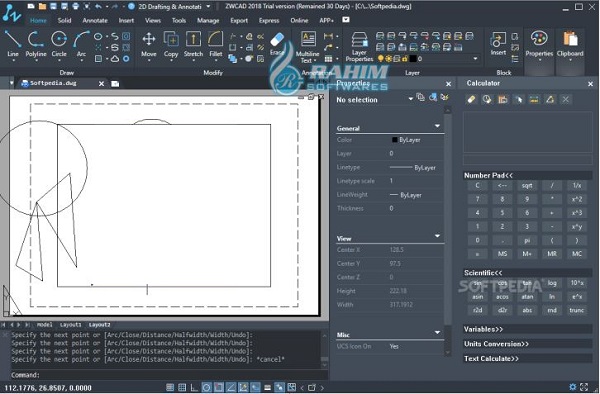
Task: Click the command line input field
Action: 165,375
